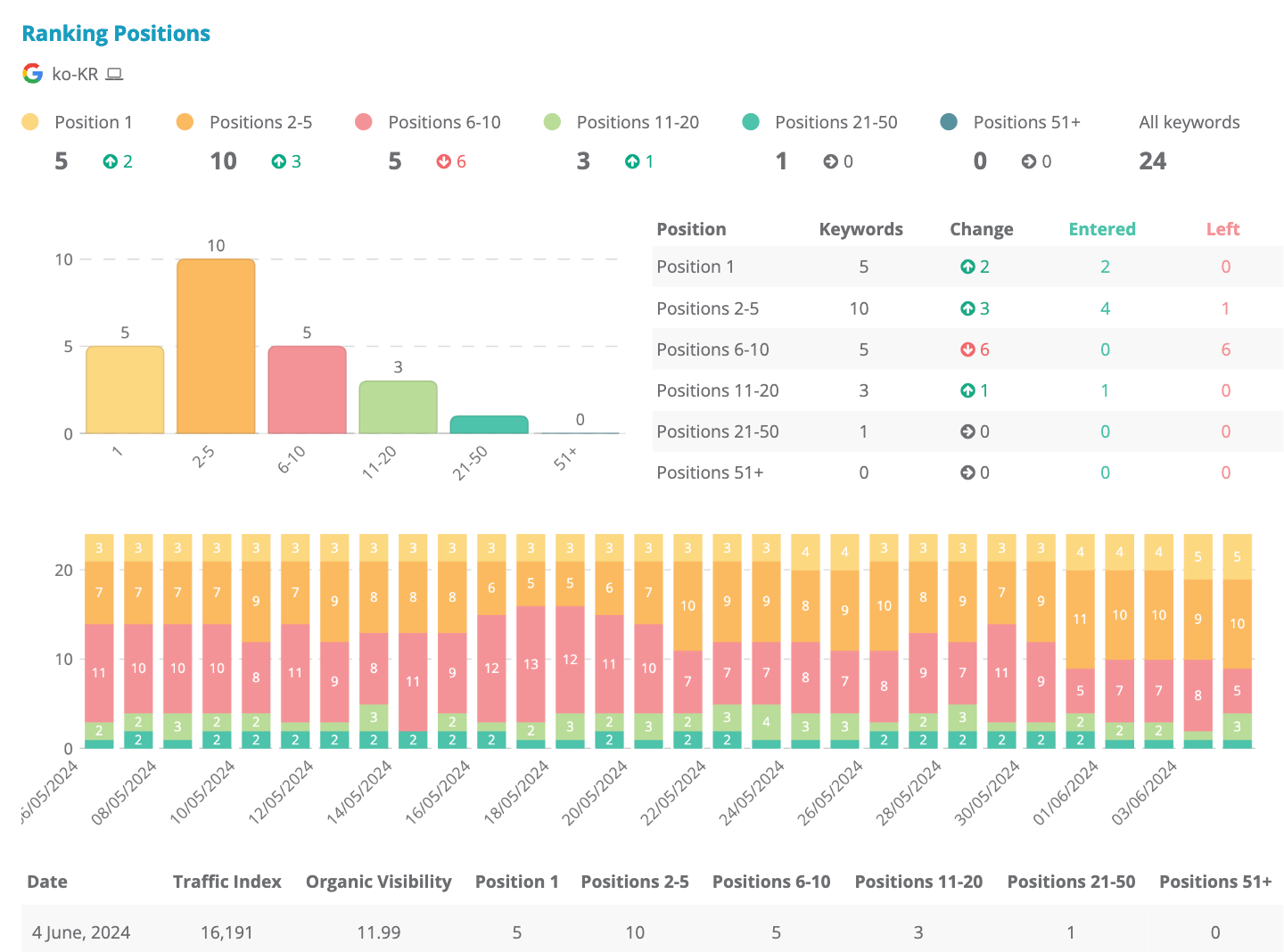The width and height of the screenshot is (1284, 952).
Task: Click the Traffic Index column header
Action: (227, 882)
